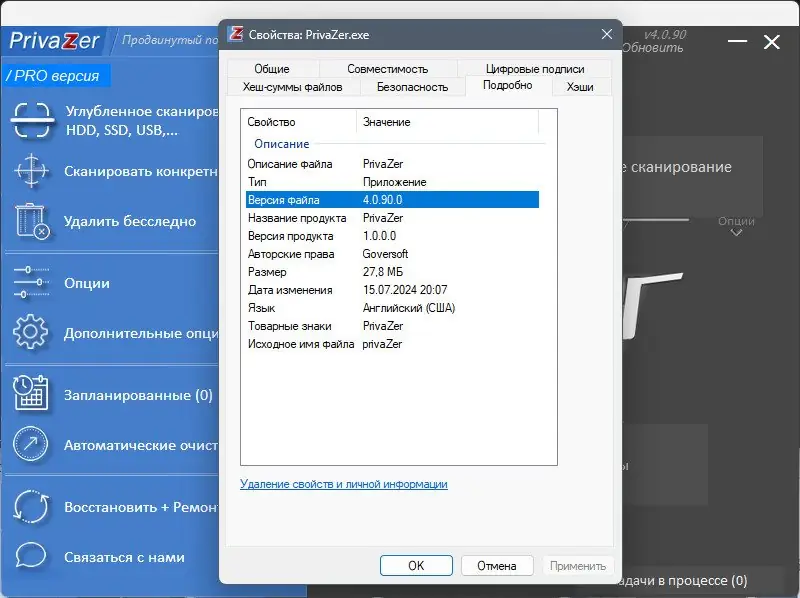Click the sliders Options icon in PrivaZer
The width and height of the screenshot is (800, 598).
tap(31, 282)
